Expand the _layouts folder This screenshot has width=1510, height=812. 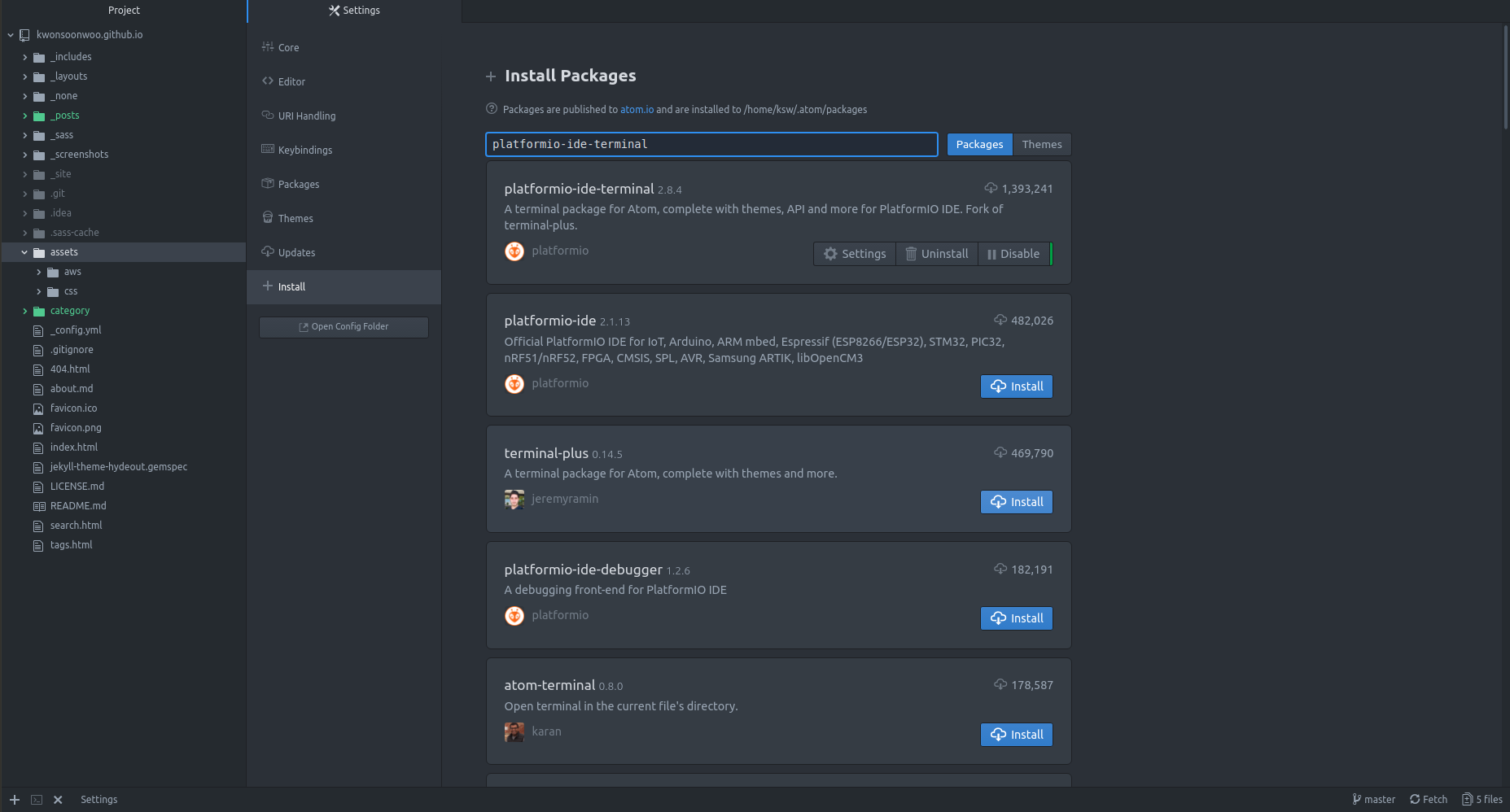pyautogui.click(x=25, y=76)
